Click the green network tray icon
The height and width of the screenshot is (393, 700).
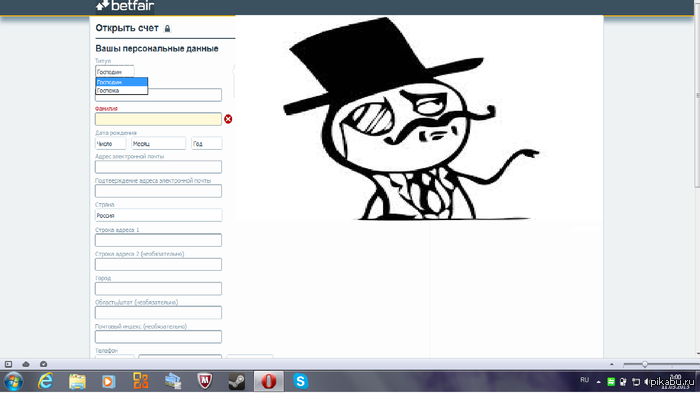611,382
